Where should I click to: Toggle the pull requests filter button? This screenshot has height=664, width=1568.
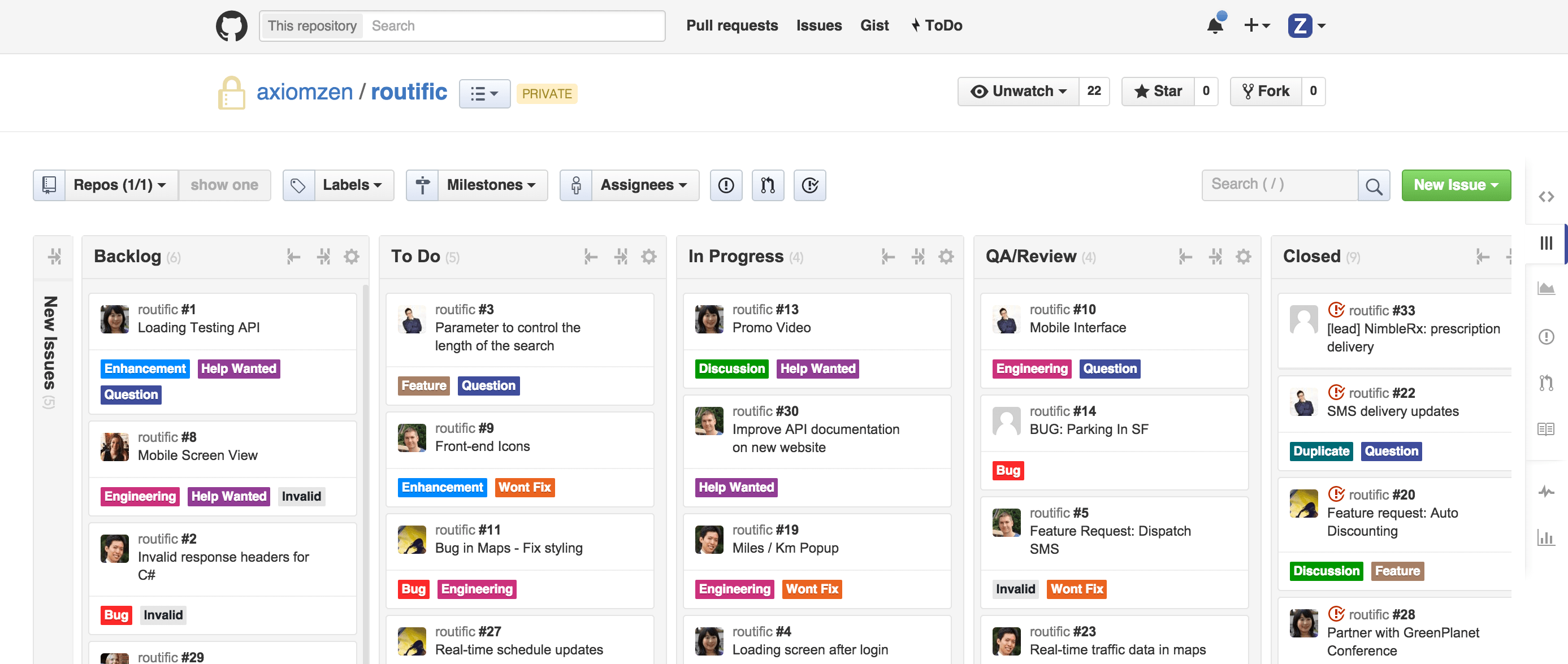pos(768,185)
